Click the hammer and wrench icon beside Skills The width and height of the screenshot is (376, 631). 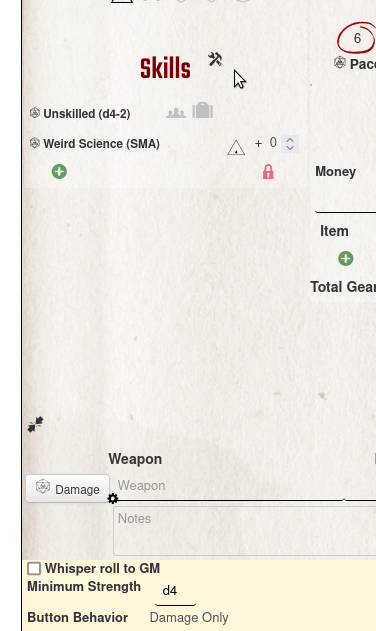[x=215, y=60]
